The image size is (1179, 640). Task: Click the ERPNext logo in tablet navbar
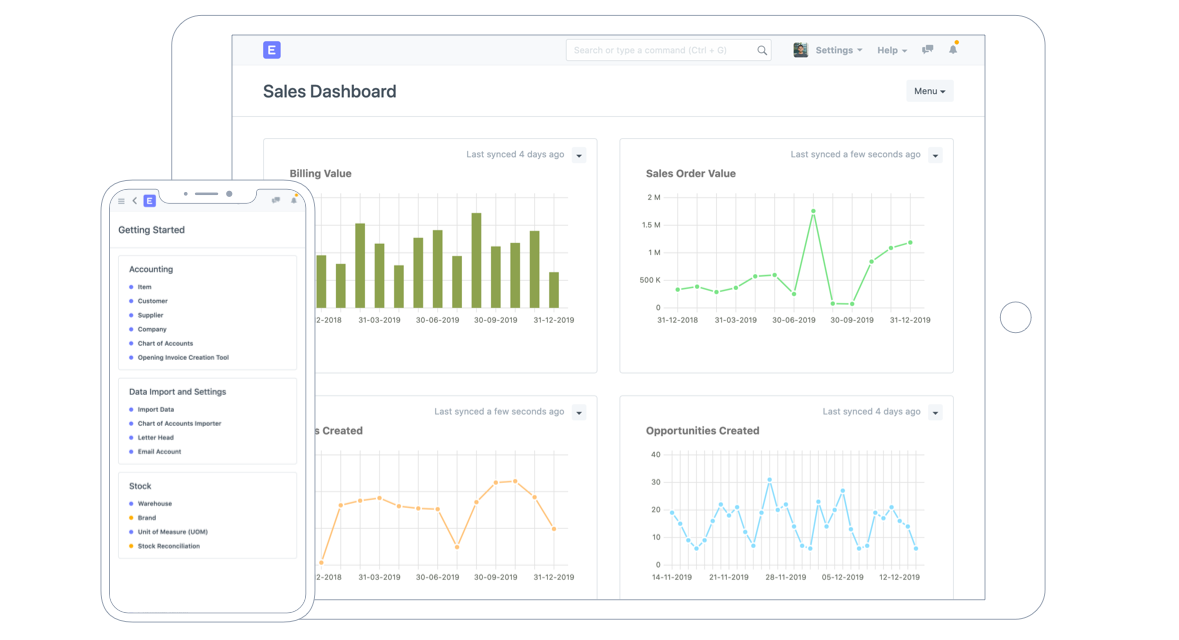pos(272,50)
